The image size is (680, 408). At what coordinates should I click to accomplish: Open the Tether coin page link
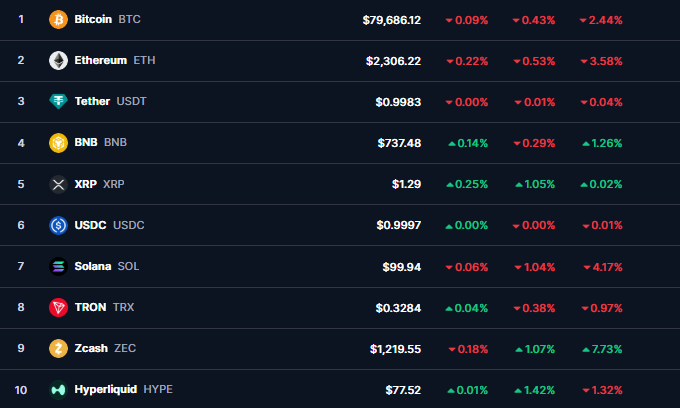coord(92,101)
